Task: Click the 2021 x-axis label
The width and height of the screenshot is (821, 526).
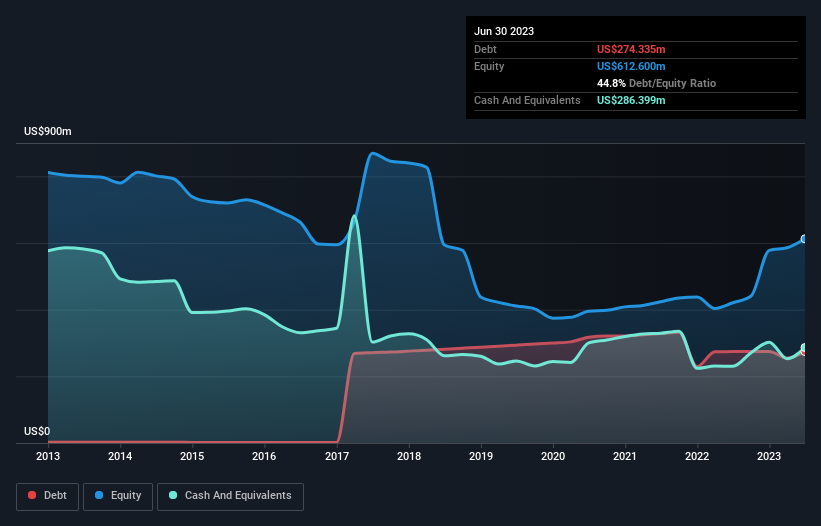Action: click(625, 456)
